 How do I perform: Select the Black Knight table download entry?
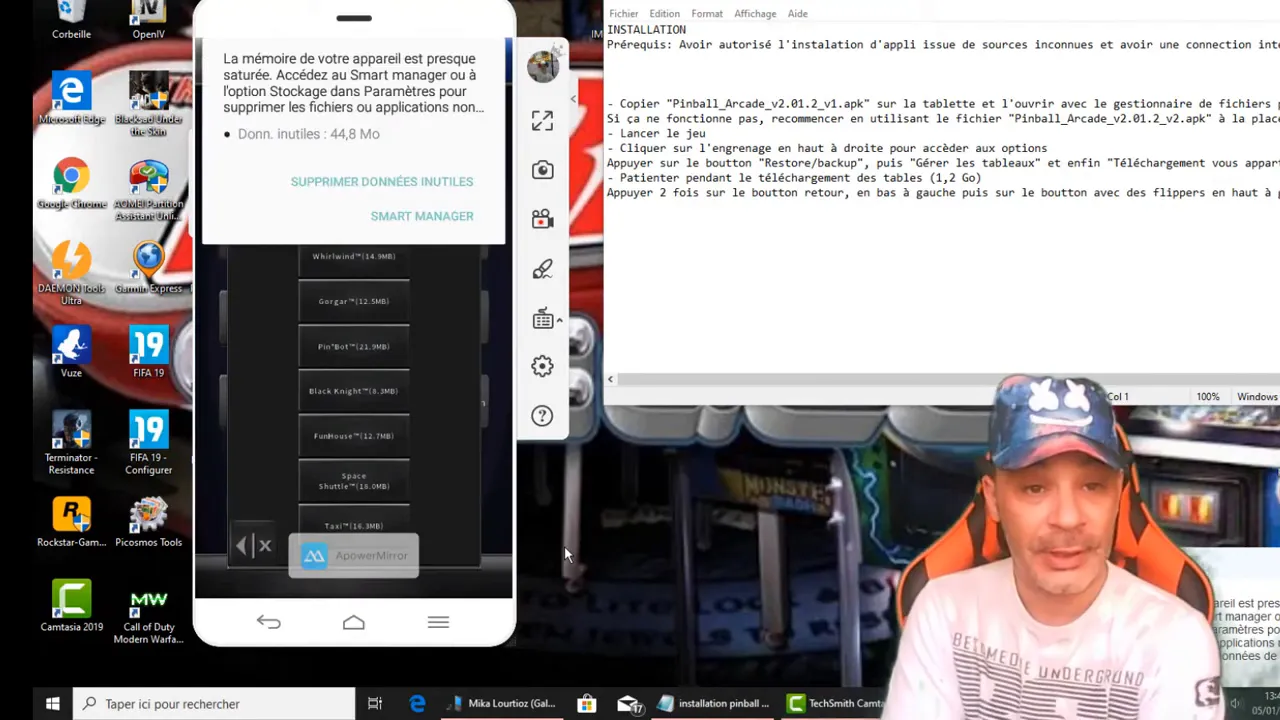pyautogui.click(x=354, y=391)
